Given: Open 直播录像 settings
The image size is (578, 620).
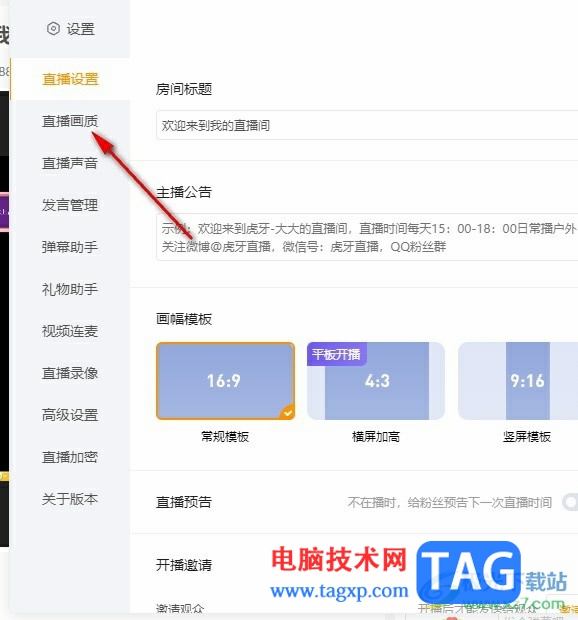Looking at the screenshot, I should 70,373.
